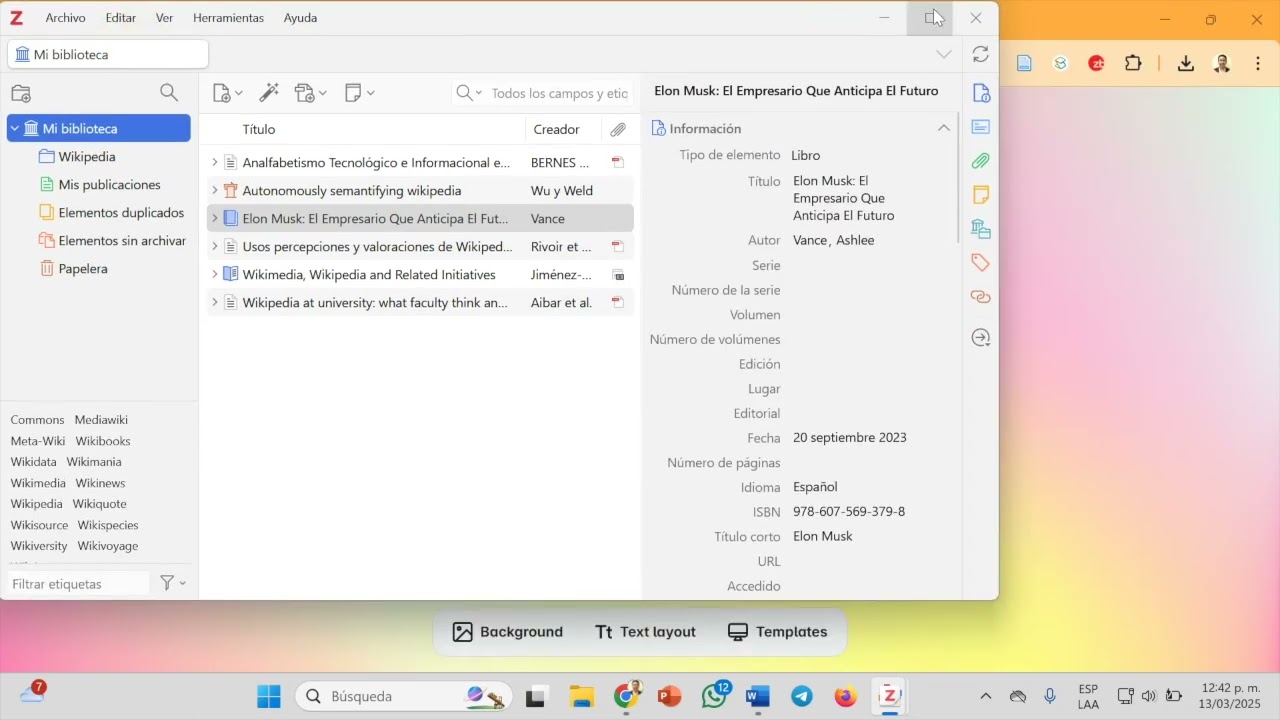The width and height of the screenshot is (1280, 720).
Task: Click the attachment paperclip column header
Action: coord(618,129)
